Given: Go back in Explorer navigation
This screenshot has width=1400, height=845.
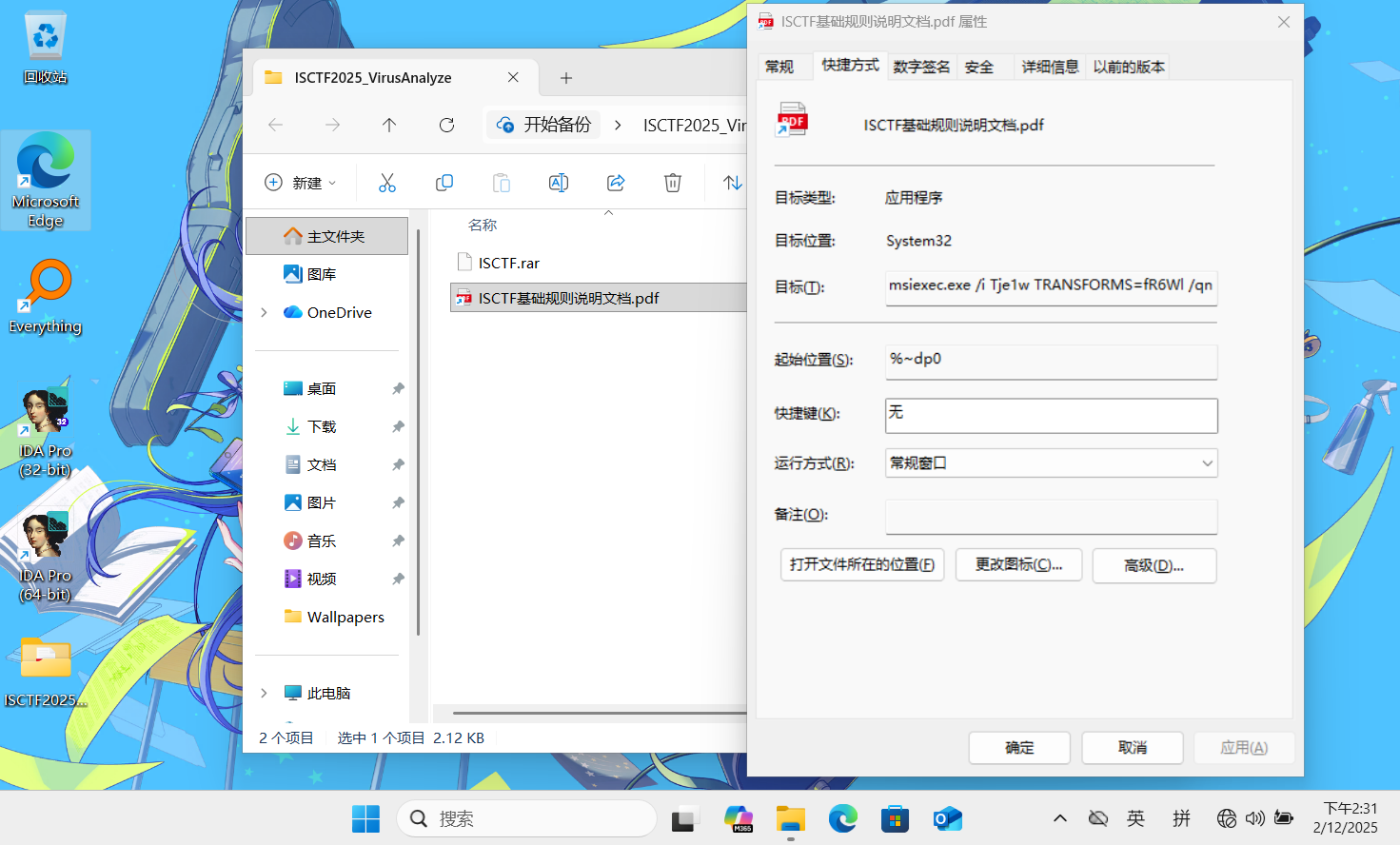Looking at the screenshot, I should click(275, 125).
